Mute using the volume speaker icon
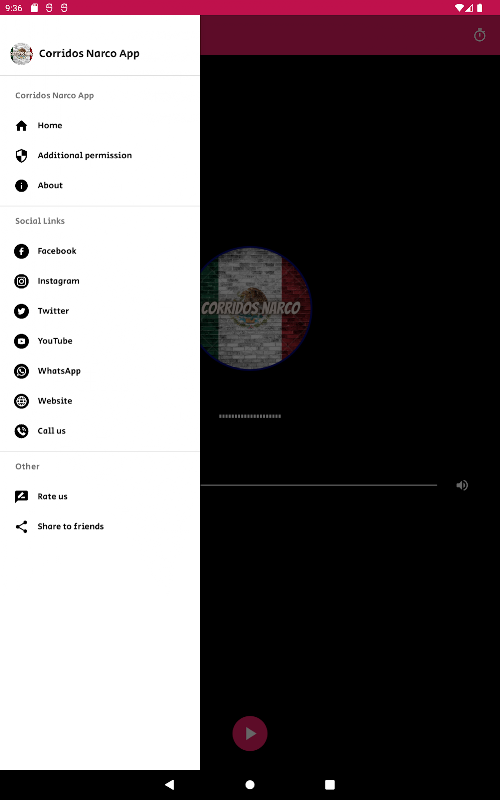The width and height of the screenshot is (500, 800). coord(462,485)
